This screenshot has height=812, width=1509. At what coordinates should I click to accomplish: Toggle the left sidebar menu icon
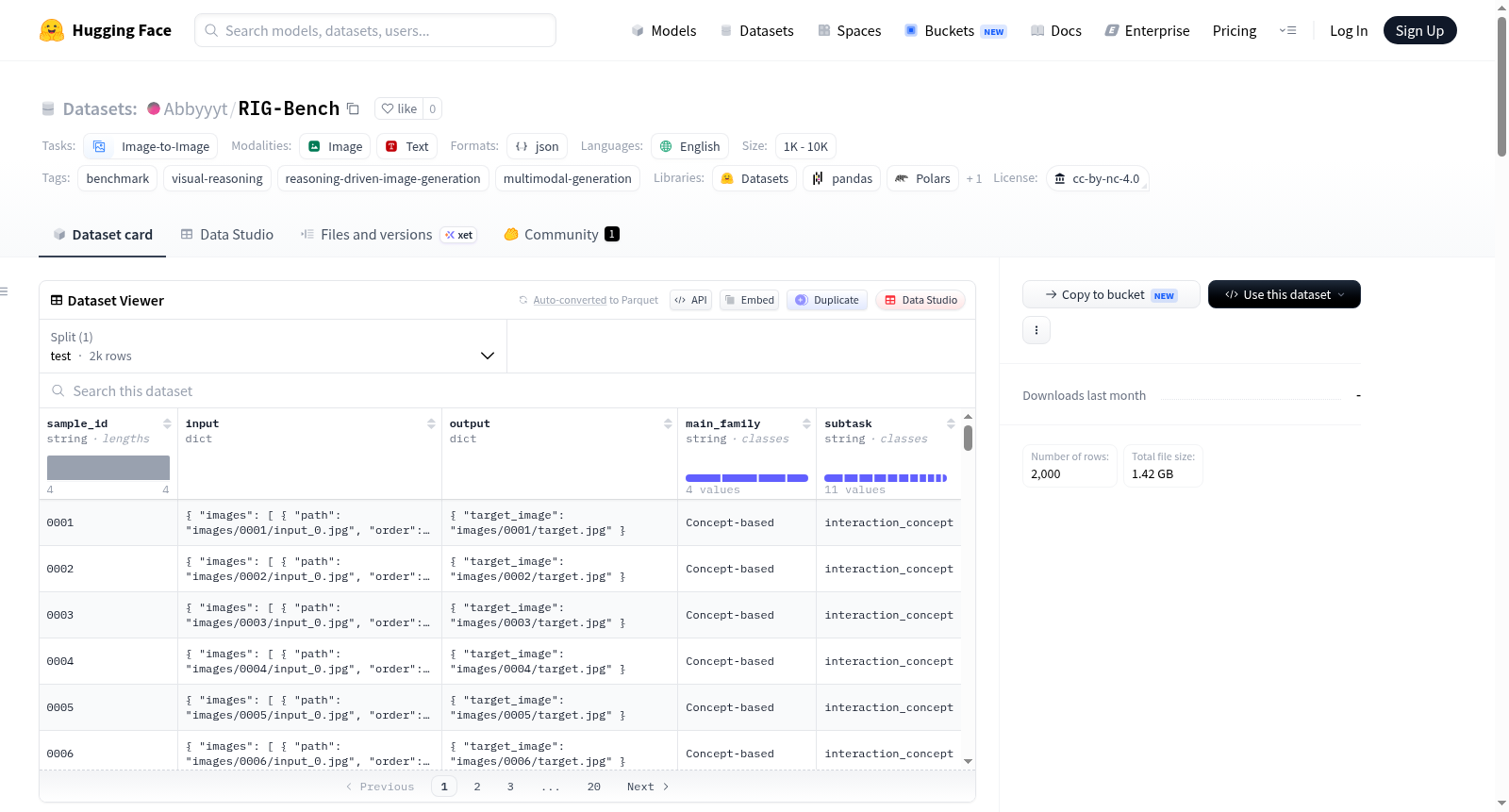pyautogui.click(x=4, y=291)
